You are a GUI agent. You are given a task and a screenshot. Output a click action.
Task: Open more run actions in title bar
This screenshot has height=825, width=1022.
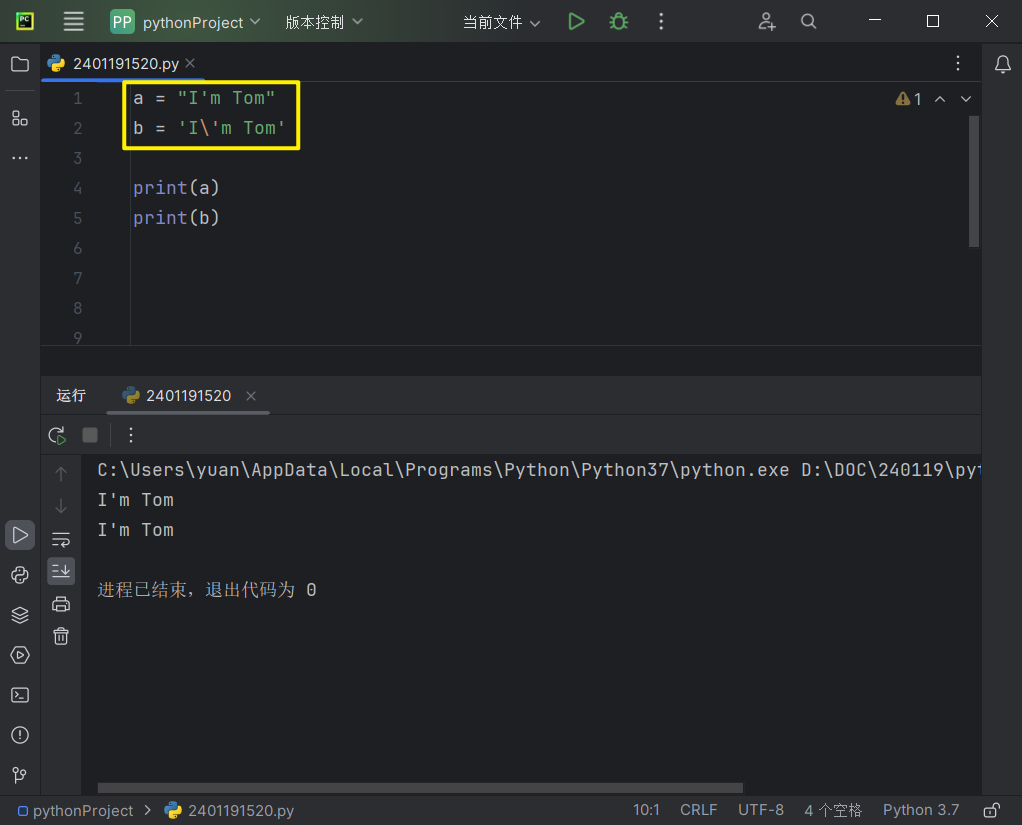tap(661, 22)
